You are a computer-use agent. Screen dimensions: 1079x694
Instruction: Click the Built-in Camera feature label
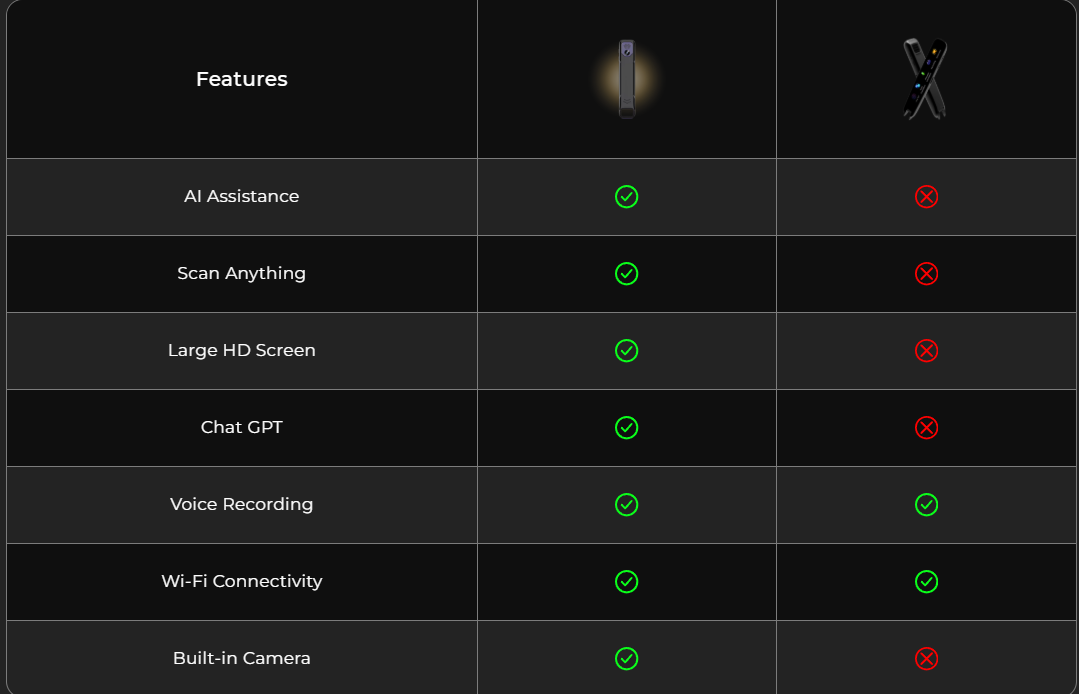242,658
